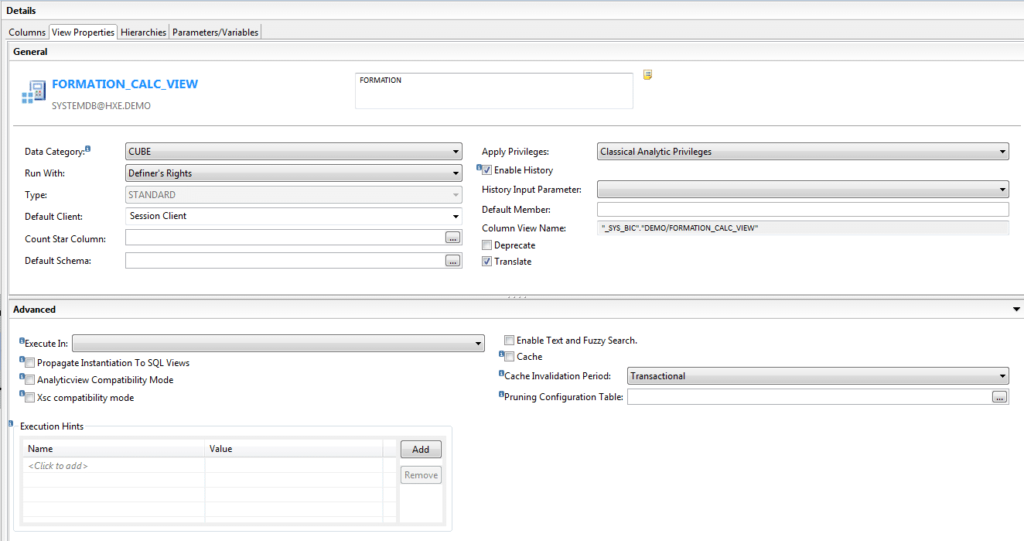Click the yellow note icon beside description box
Image resolution: width=1024 pixels, height=541 pixels.
648,75
